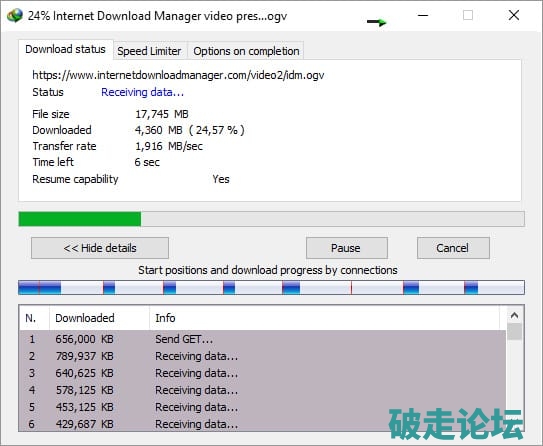Open the Options on completion tab

246,51
